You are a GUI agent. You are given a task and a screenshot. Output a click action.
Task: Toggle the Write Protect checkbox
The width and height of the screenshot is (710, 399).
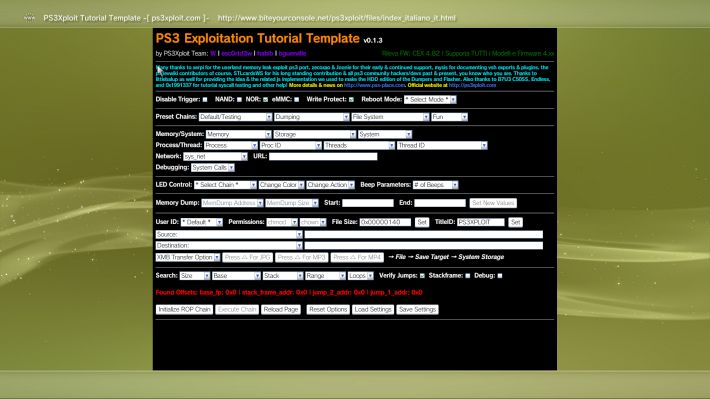[x=351, y=100]
